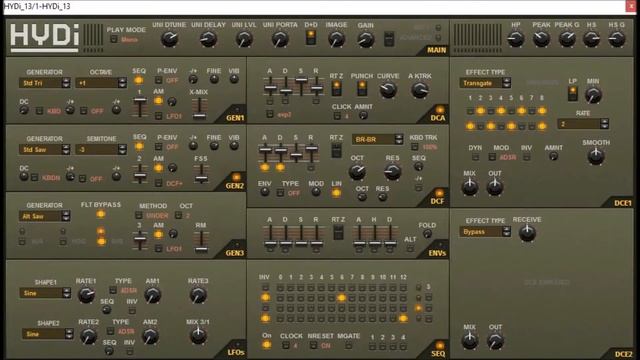The image size is (640, 360).
Task: Toggle GEN1 SEQ light
Action: click(139, 80)
